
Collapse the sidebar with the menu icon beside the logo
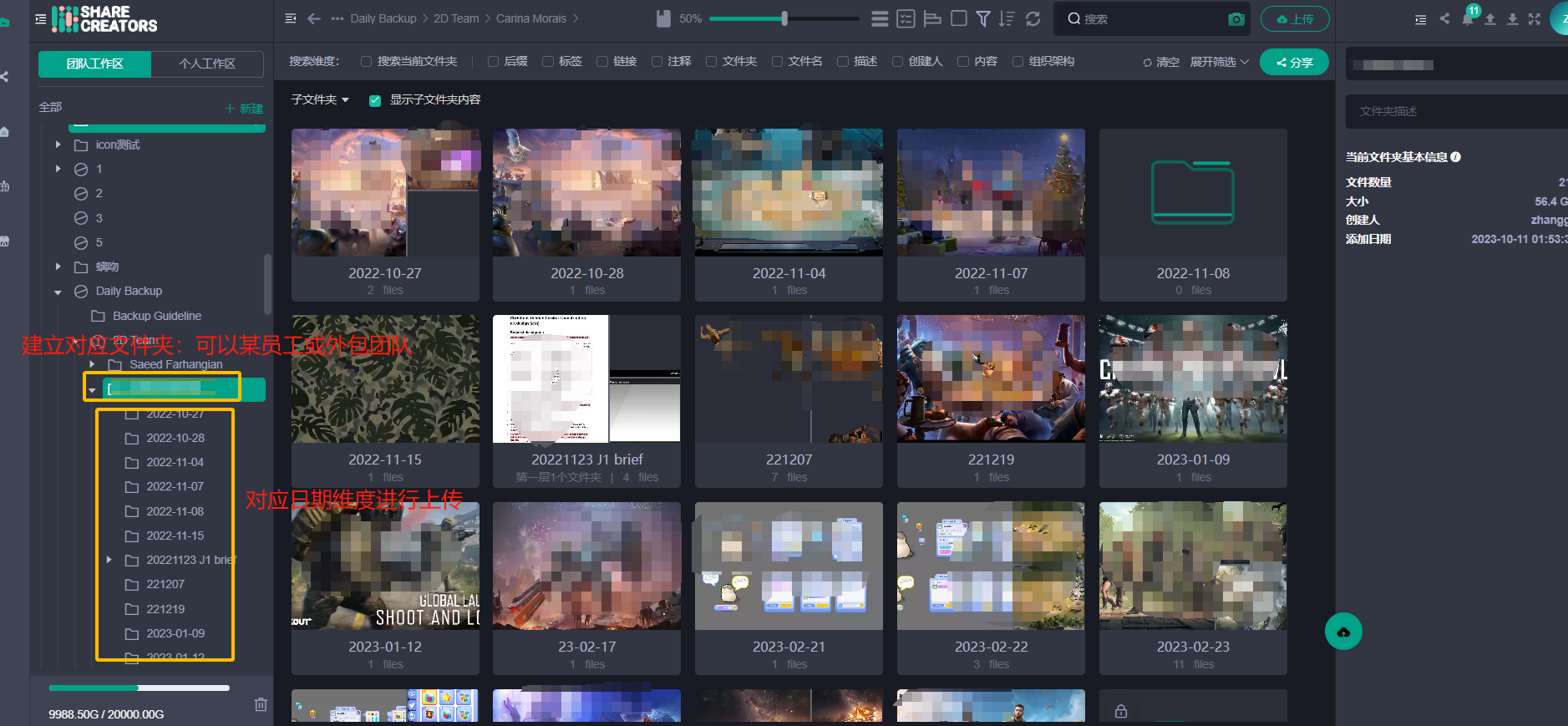tap(40, 18)
